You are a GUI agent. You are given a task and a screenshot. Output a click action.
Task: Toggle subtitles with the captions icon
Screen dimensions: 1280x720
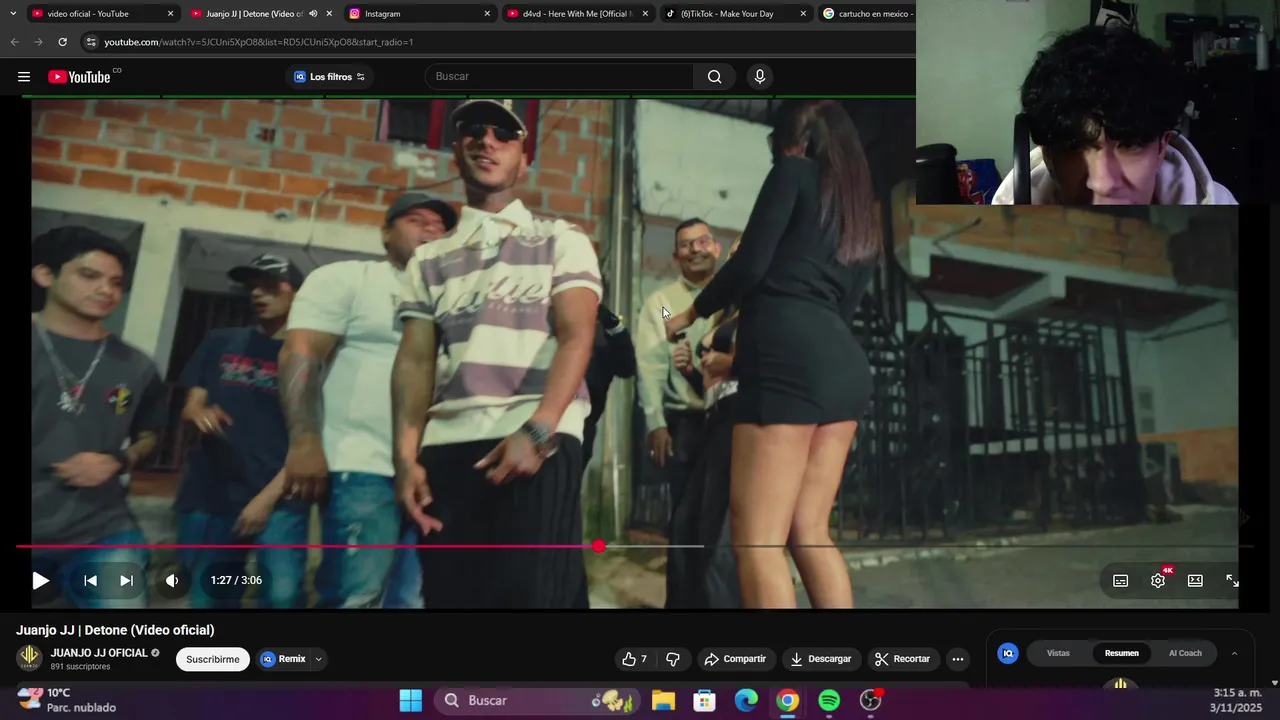1121,581
